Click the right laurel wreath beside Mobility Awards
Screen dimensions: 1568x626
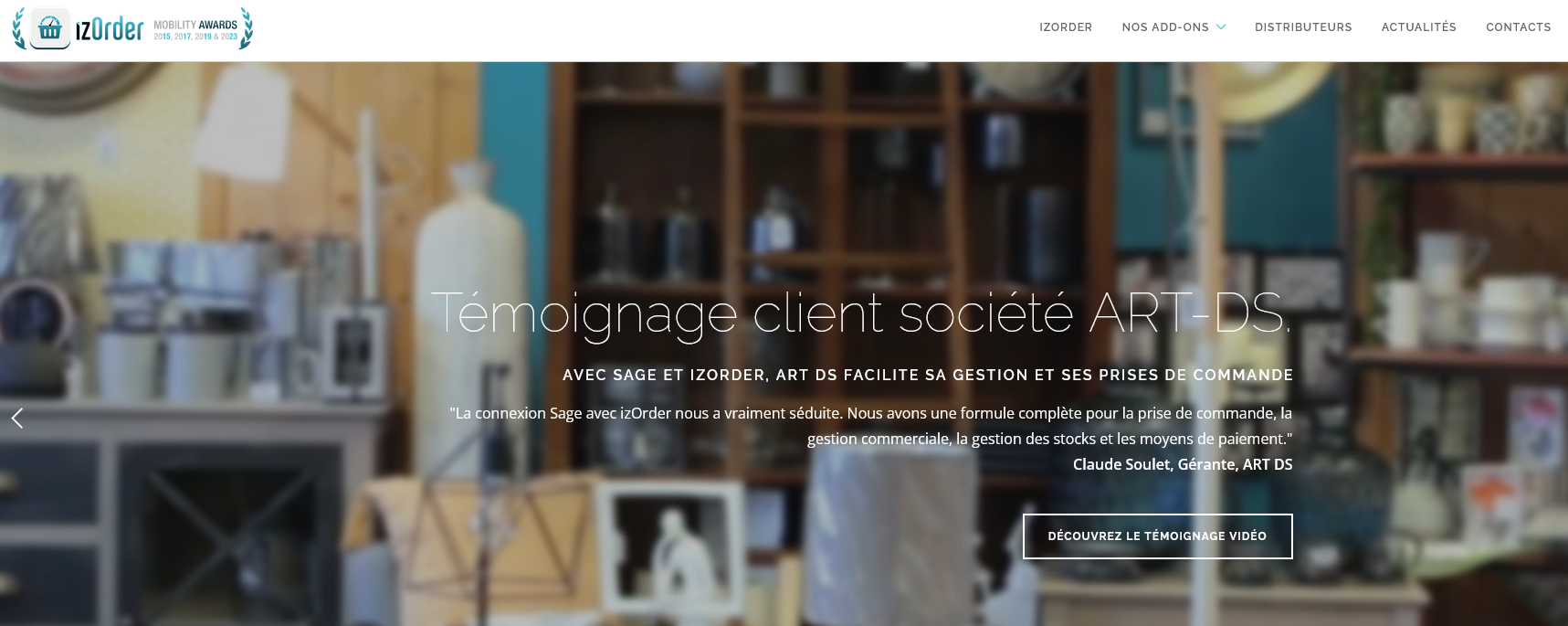246,29
